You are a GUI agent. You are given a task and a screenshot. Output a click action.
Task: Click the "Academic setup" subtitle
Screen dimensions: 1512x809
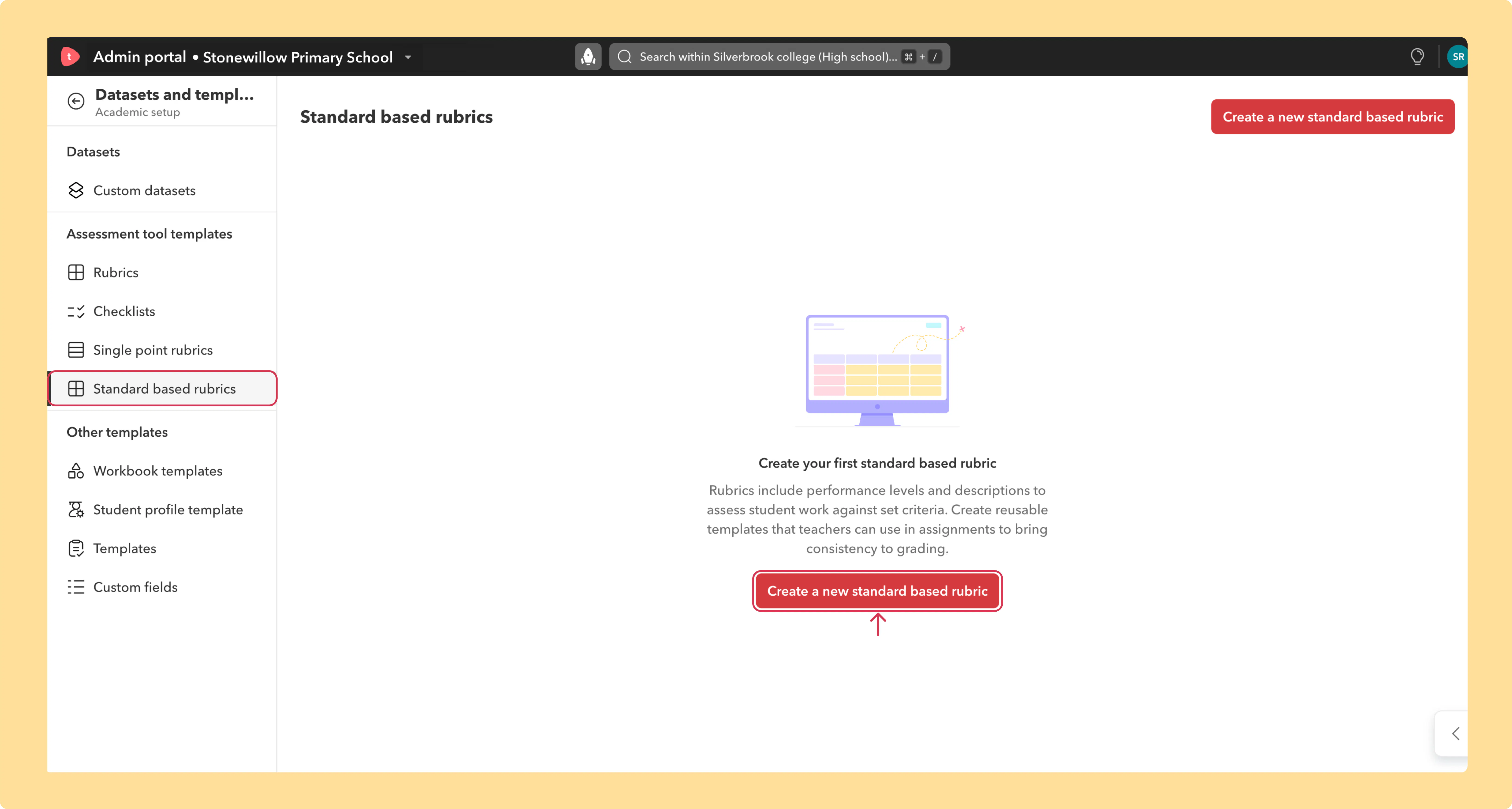tap(137, 112)
